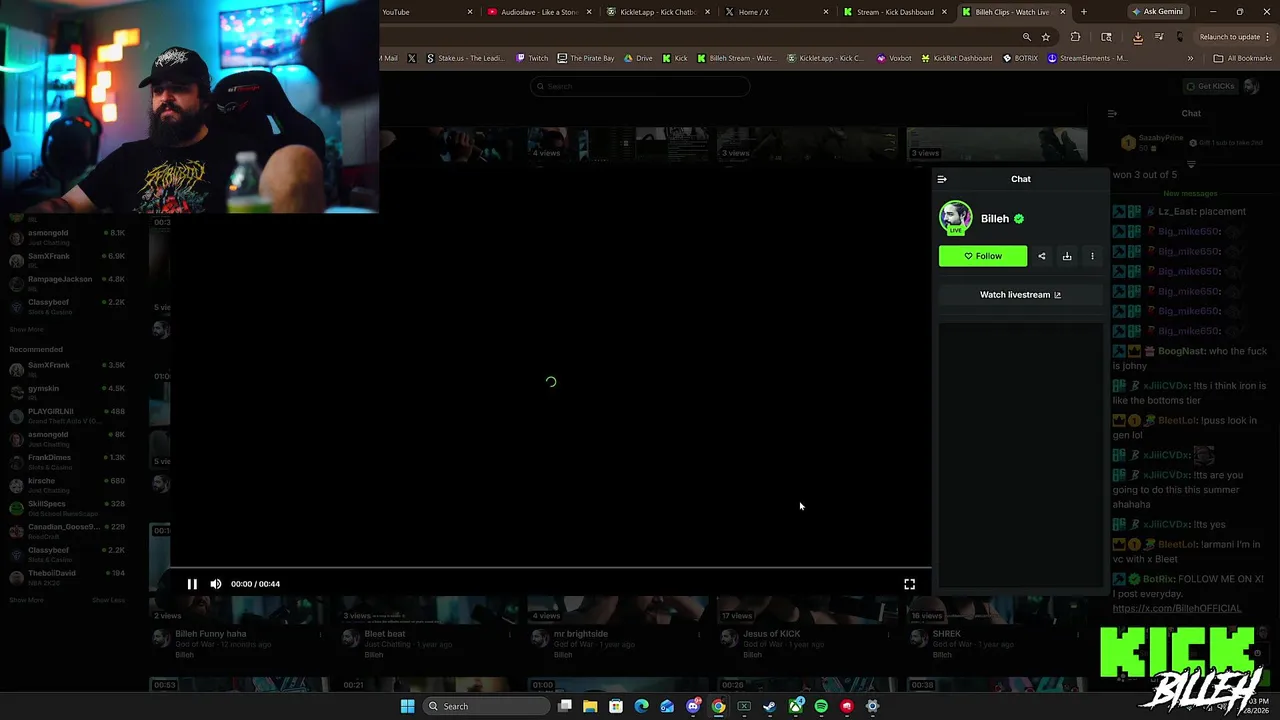Image resolution: width=1280 pixels, height=720 pixels.
Task: Open the Voxbot bookmark
Action: [894, 58]
